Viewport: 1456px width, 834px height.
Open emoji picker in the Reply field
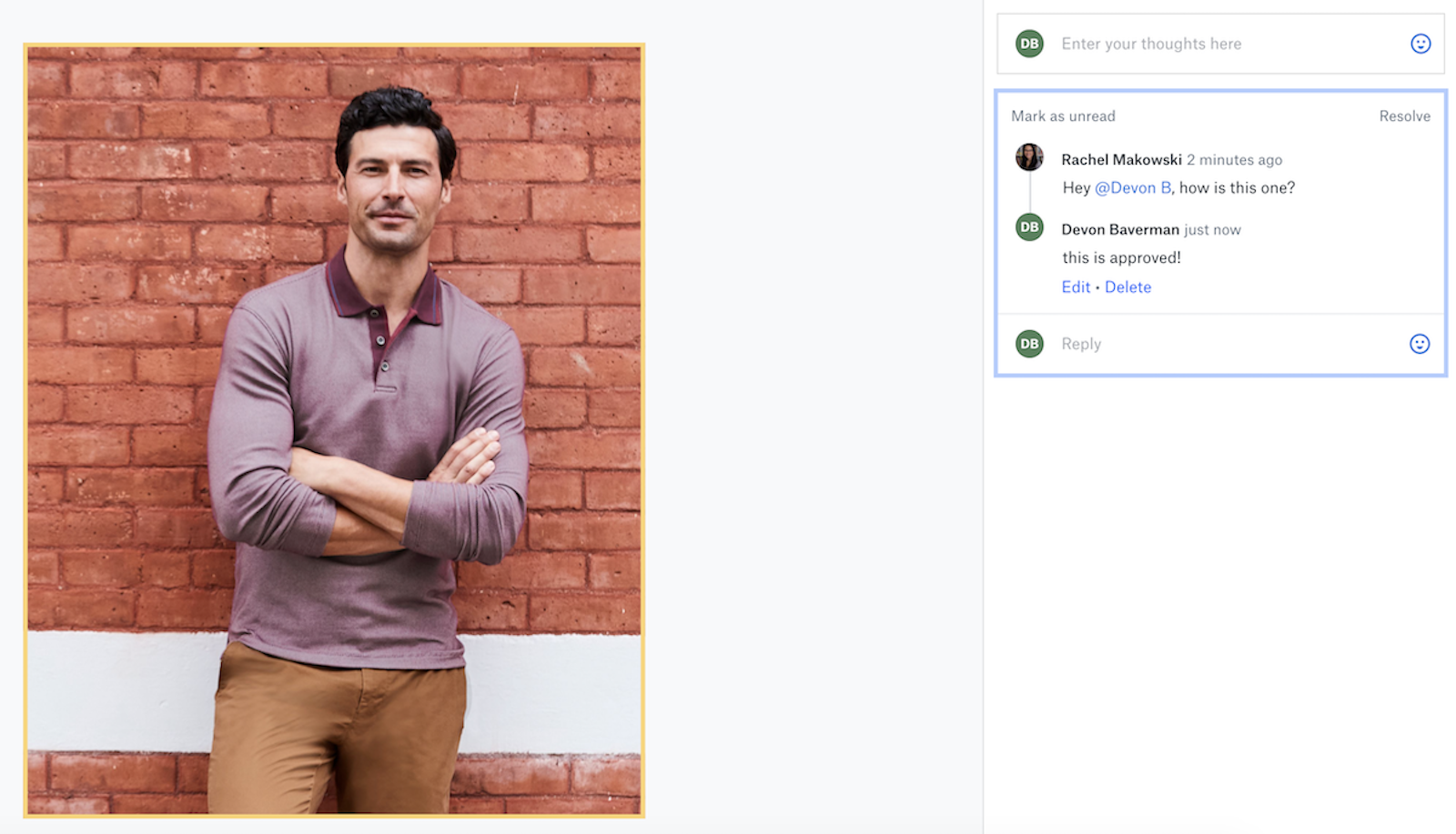(1419, 344)
